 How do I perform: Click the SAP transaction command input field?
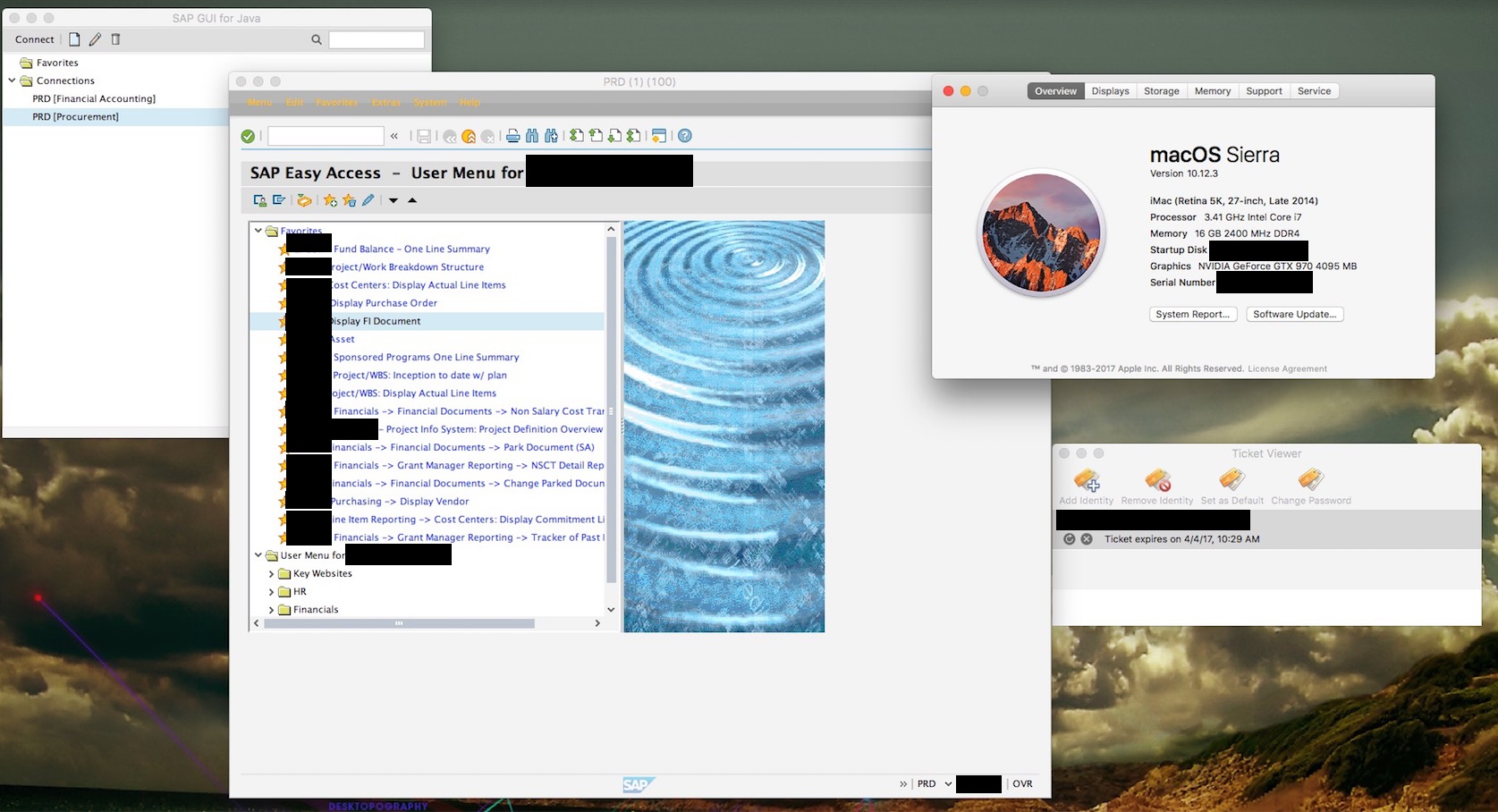(326, 136)
